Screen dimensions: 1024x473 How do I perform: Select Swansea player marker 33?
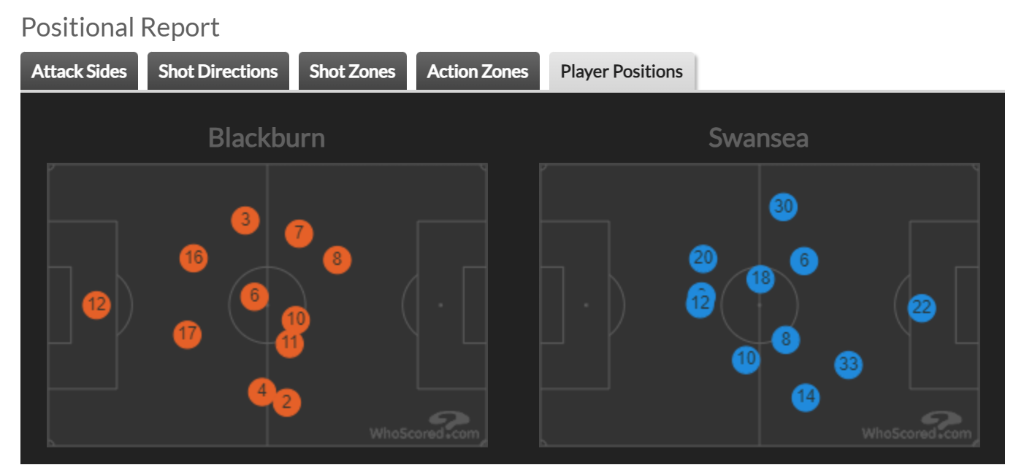[848, 365]
